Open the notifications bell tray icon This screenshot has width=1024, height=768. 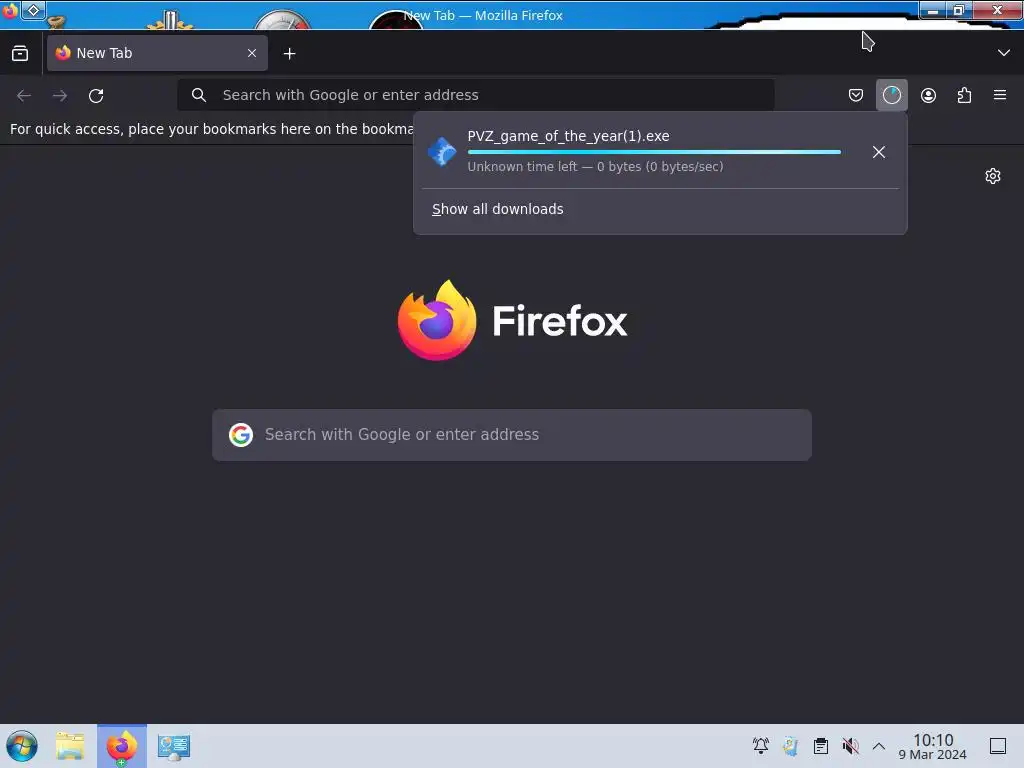click(x=761, y=746)
